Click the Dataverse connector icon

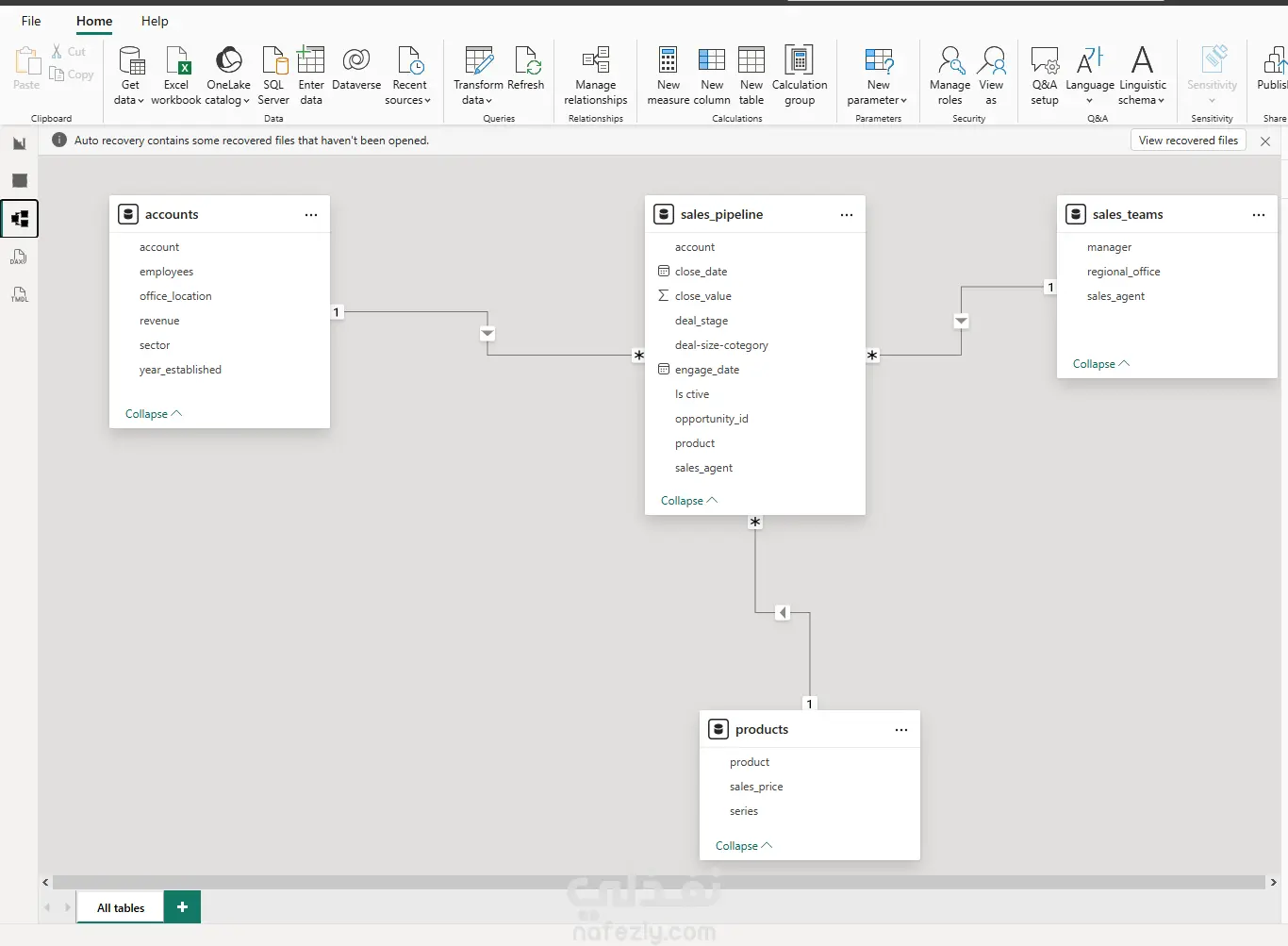(x=356, y=61)
